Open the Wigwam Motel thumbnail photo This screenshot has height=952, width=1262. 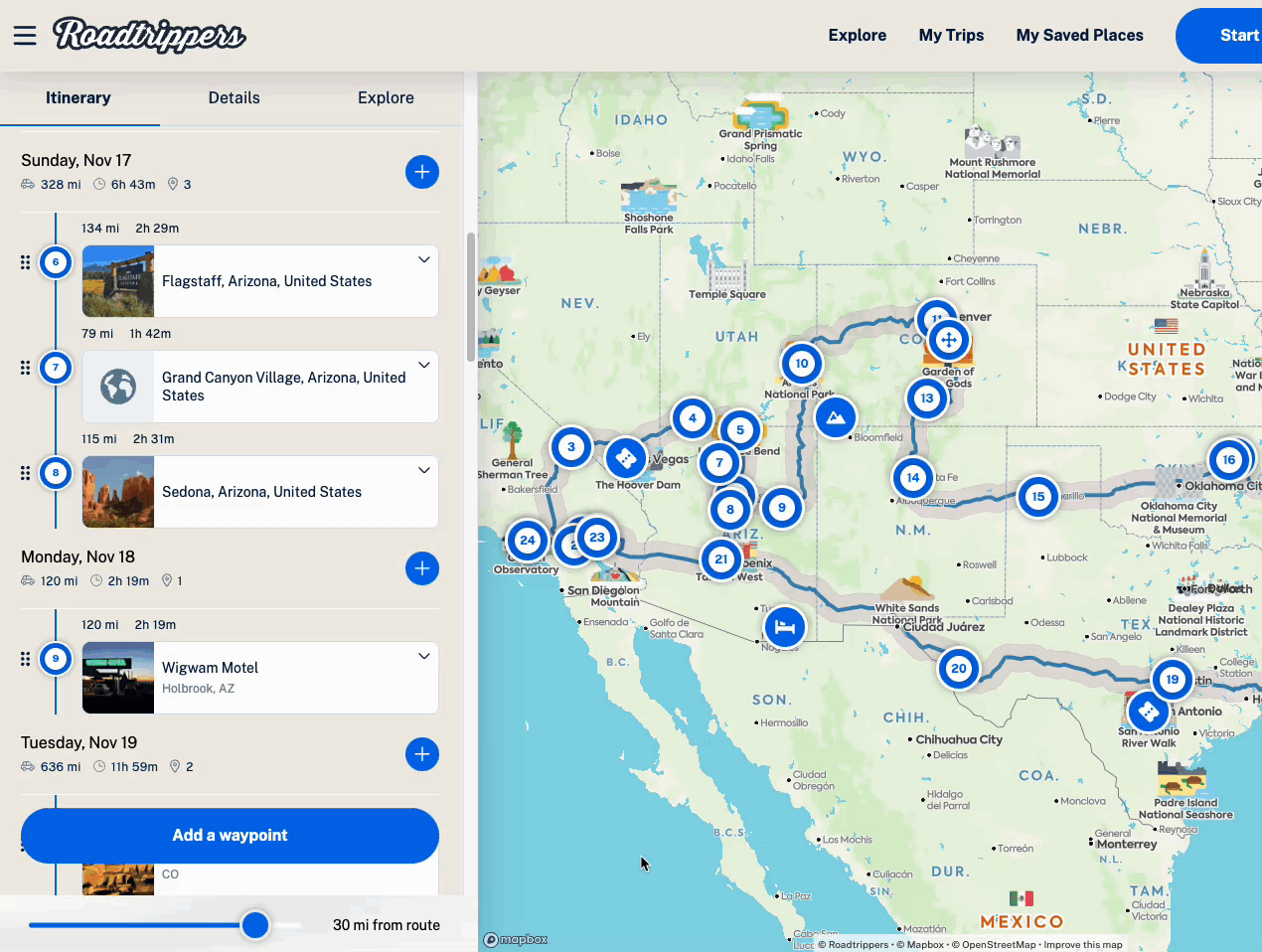click(118, 678)
